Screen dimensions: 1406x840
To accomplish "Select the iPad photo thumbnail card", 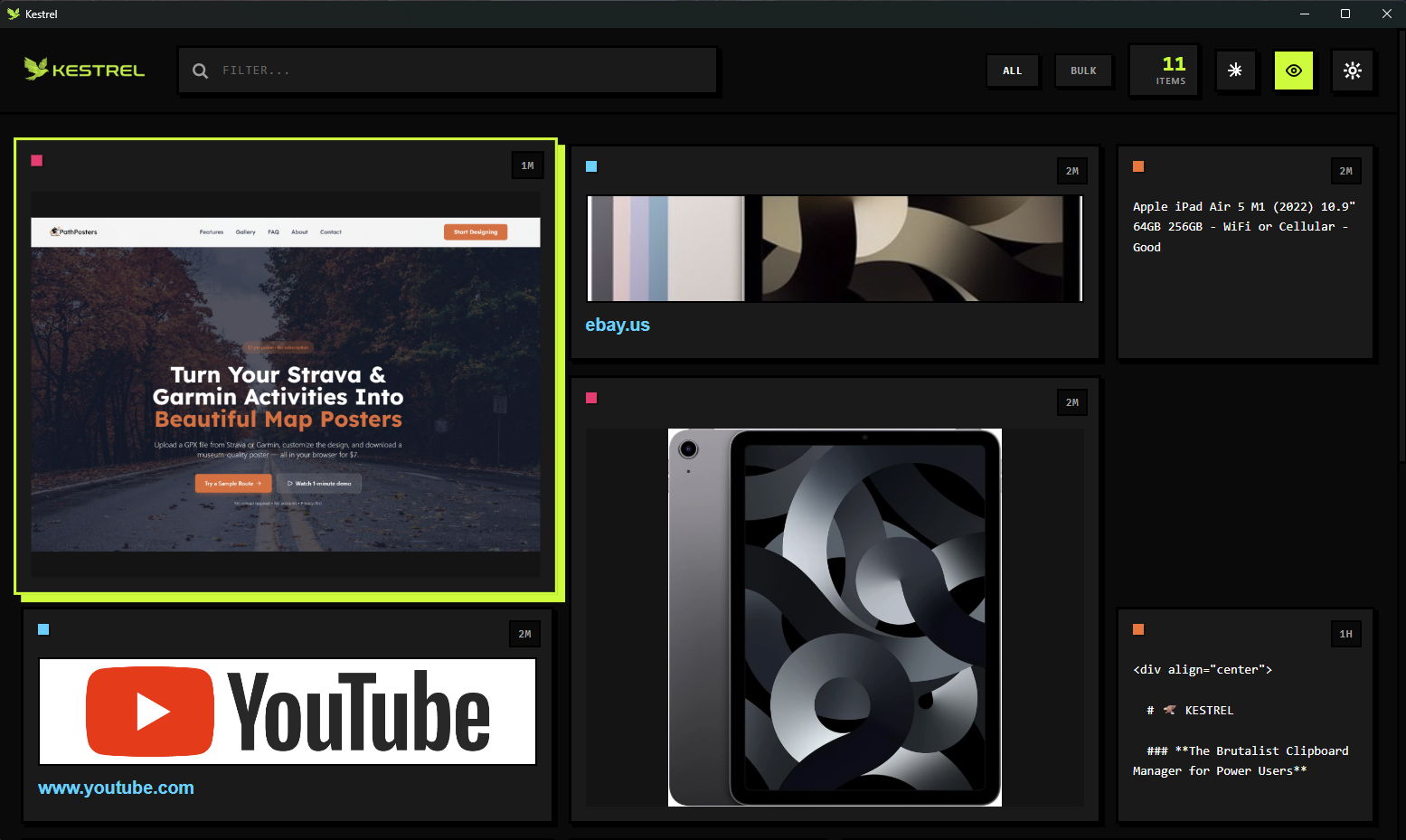I will (x=835, y=617).
